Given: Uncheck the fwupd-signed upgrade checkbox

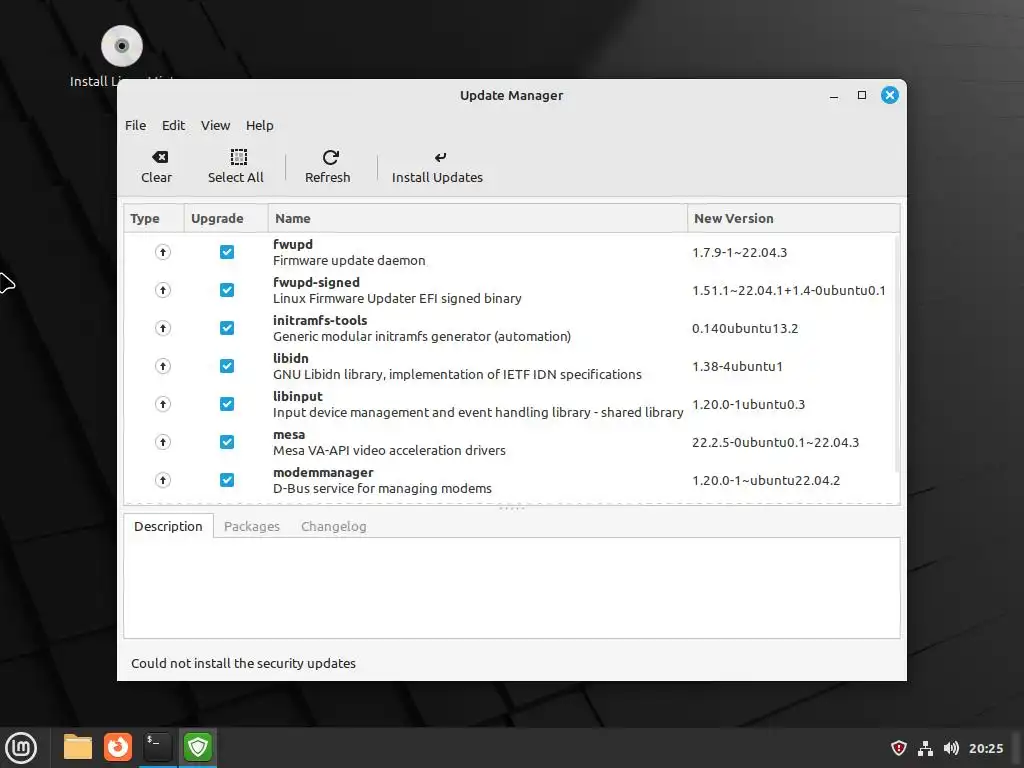Looking at the screenshot, I should [227, 290].
